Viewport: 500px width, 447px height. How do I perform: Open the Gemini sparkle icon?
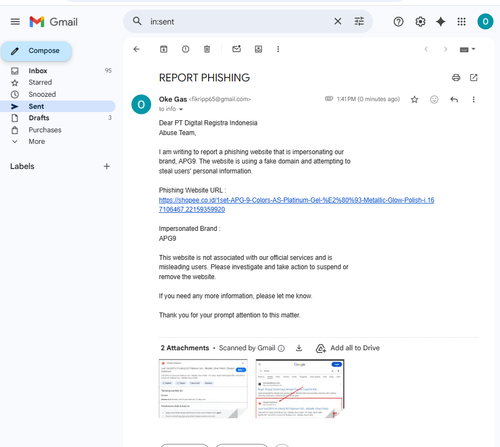point(441,22)
